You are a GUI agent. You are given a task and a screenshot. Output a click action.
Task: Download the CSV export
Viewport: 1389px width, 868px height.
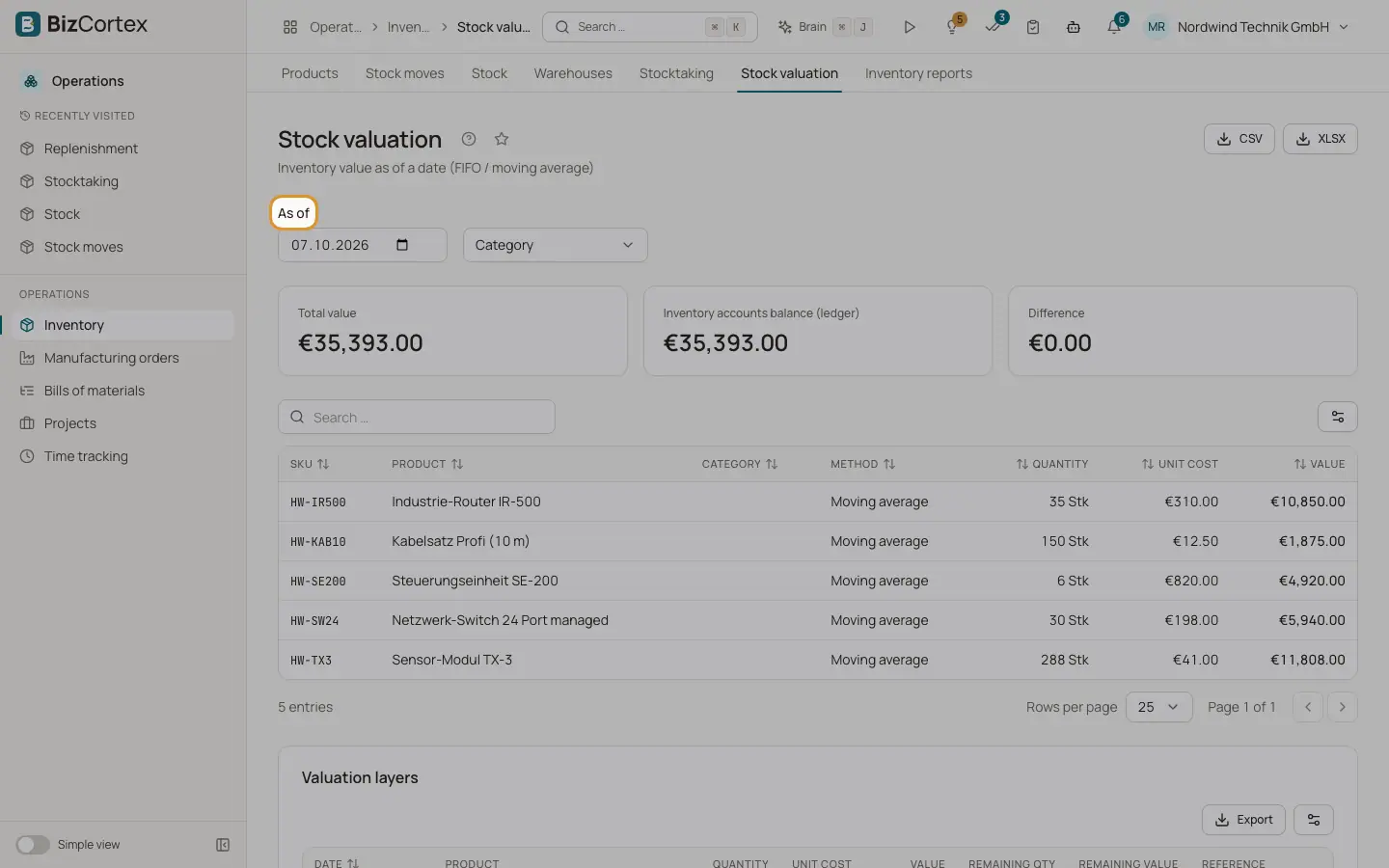tap(1239, 139)
